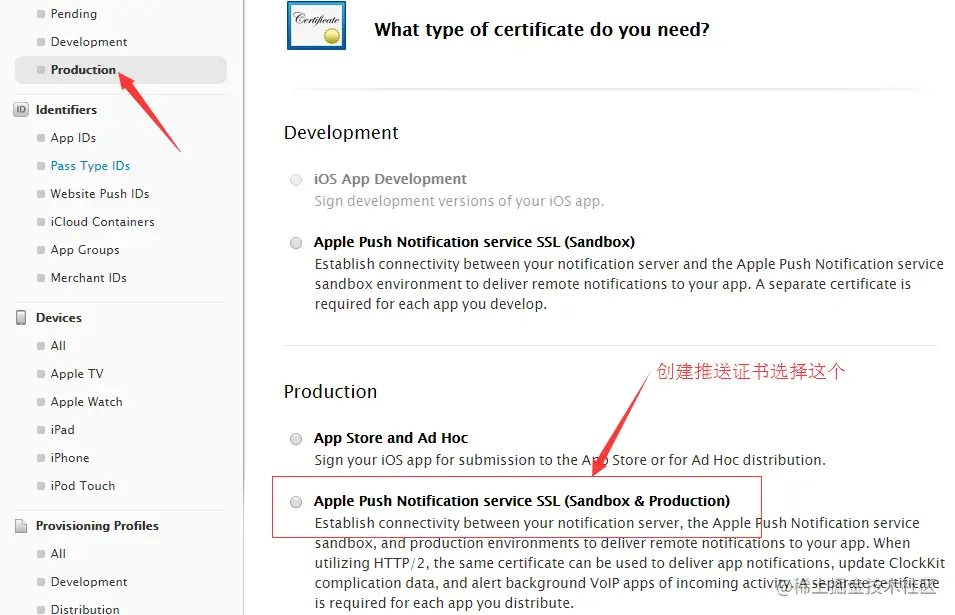Show All under Provisioning Profiles
This screenshot has height=615, width=955.
coord(58,554)
